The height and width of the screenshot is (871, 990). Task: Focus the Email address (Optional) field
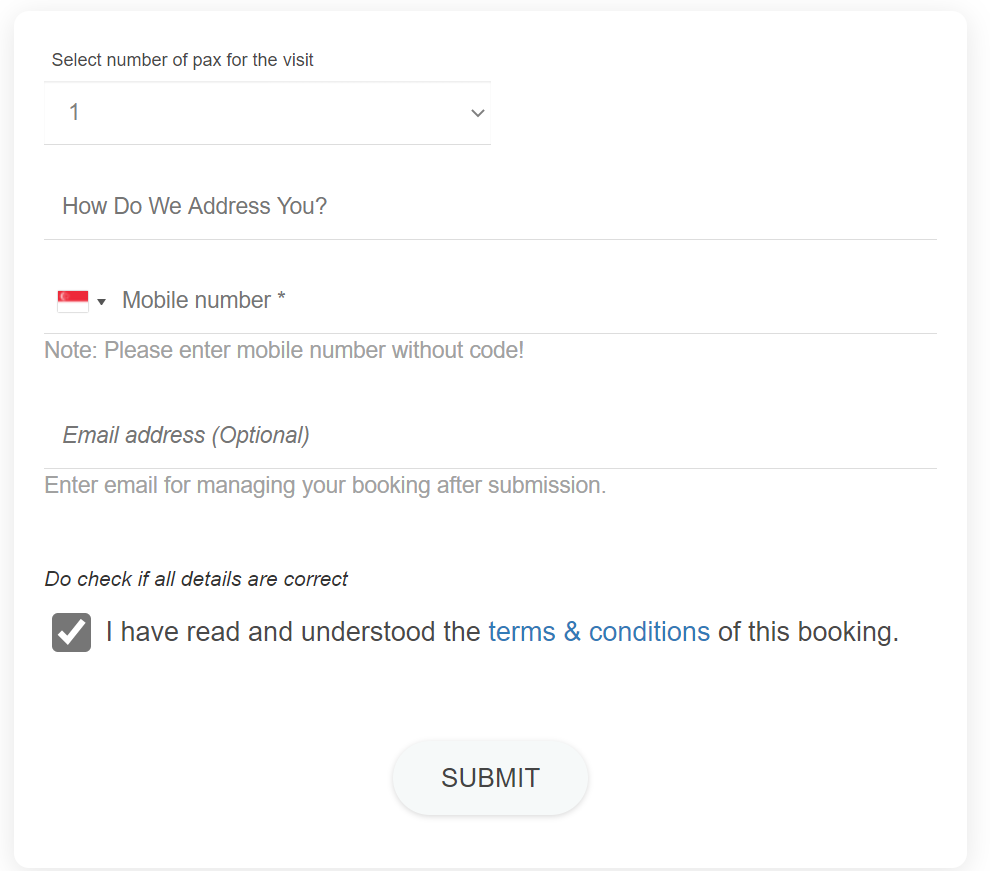pos(491,436)
